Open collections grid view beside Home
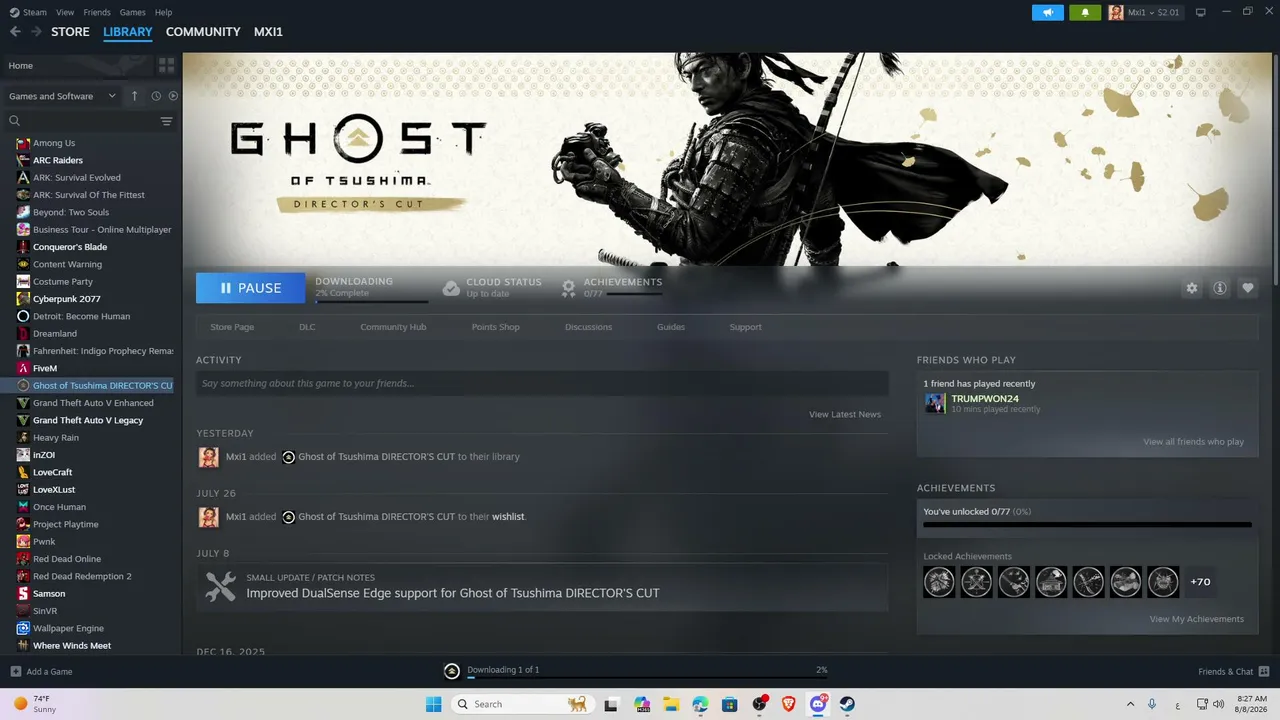Viewport: 1280px width, 720px height. [x=166, y=65]
